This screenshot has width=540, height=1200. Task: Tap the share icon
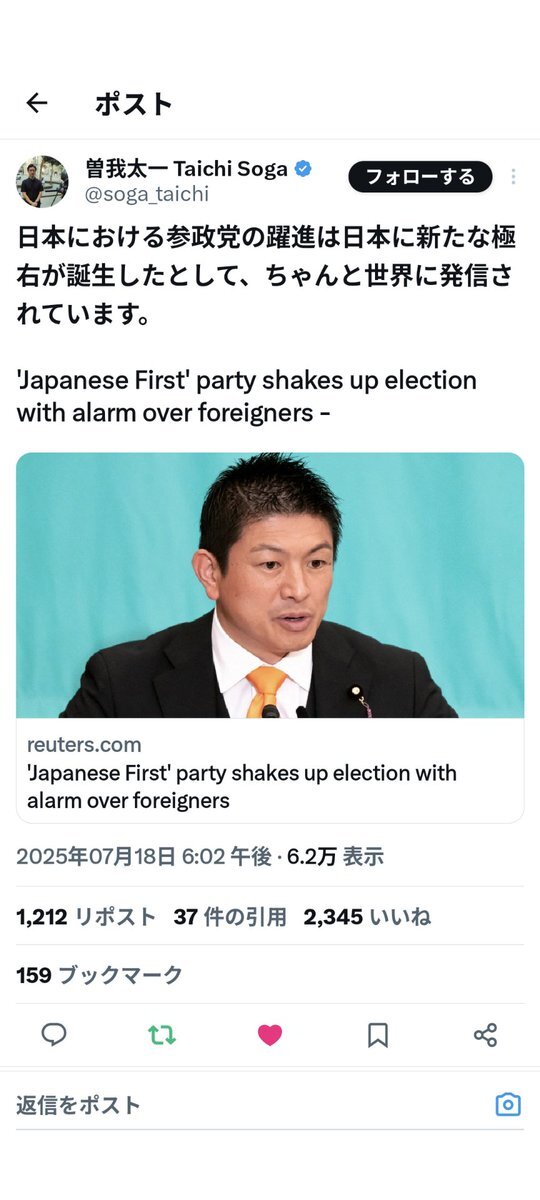[485, 1035]
